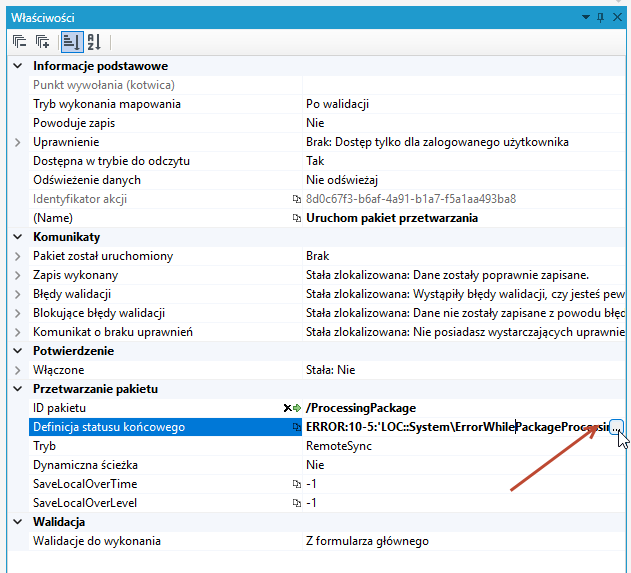Select the 'Stała: Nie' value

[x=330, y=370]
